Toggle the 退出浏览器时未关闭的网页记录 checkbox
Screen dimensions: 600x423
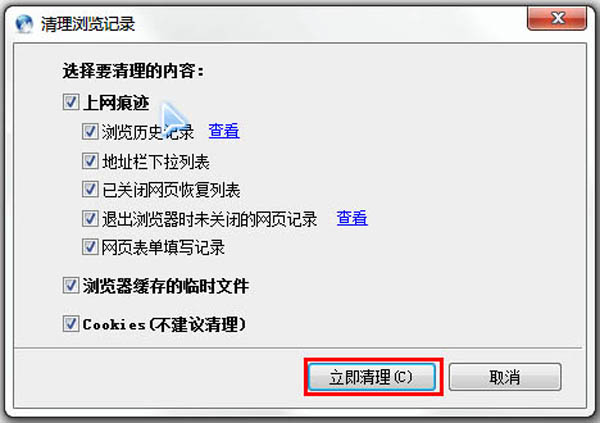pos(90,219)
